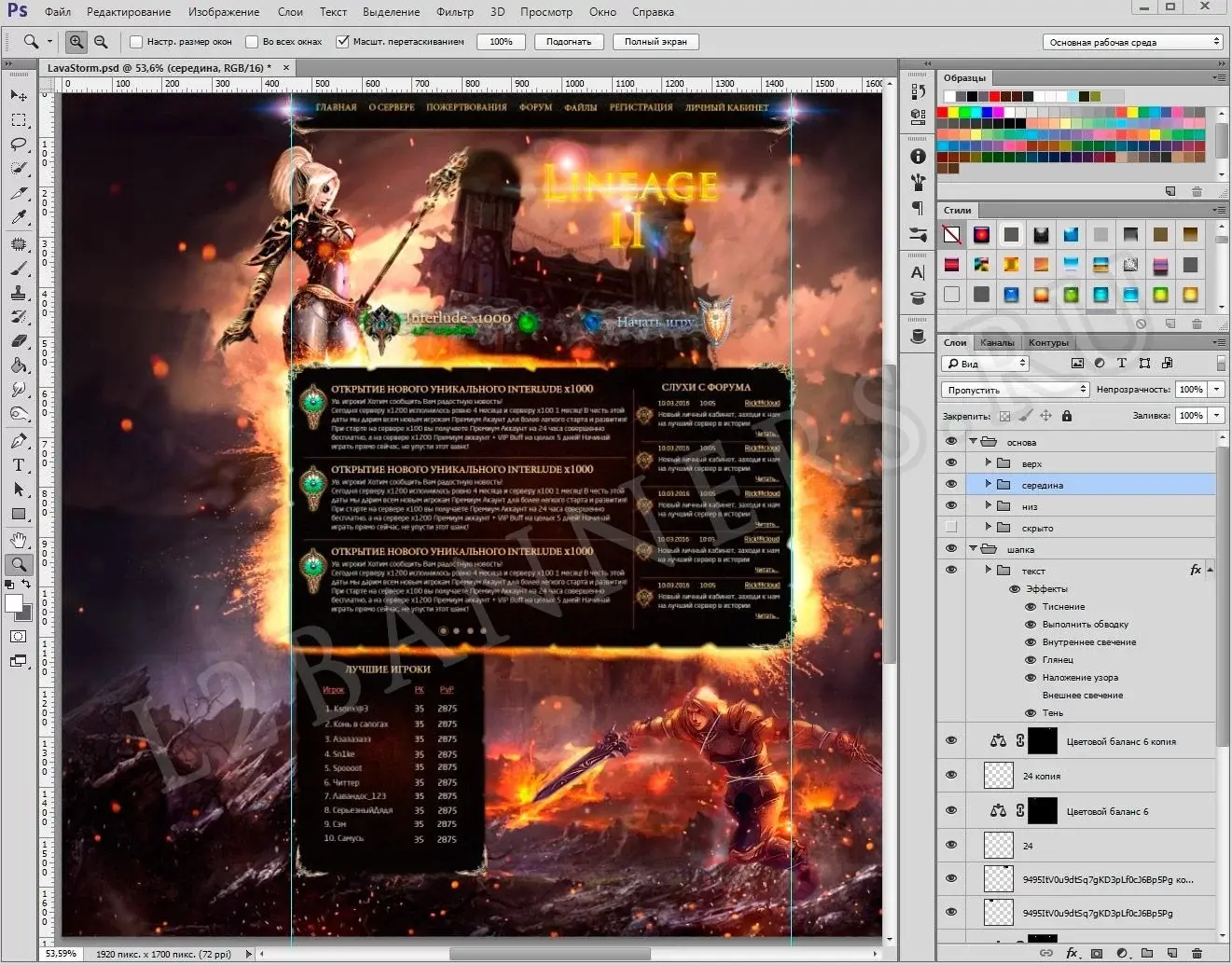
Task: Select the Move tool
Action: tap(18, 96)
